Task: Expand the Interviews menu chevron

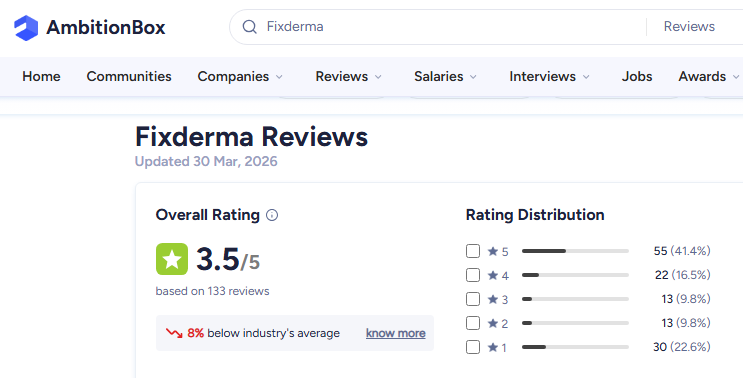Action: 586,77
